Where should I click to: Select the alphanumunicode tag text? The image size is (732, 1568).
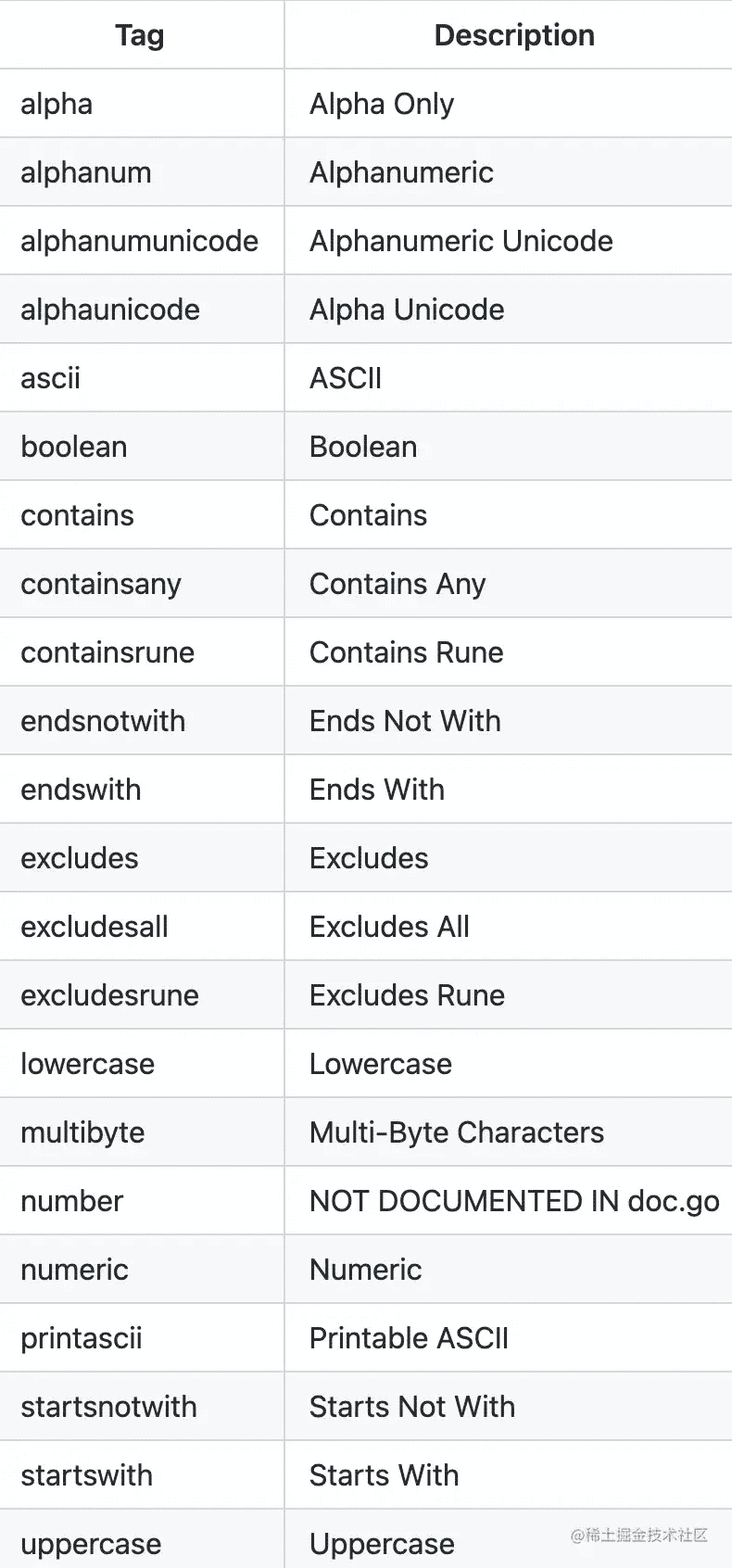coord(140,241)
